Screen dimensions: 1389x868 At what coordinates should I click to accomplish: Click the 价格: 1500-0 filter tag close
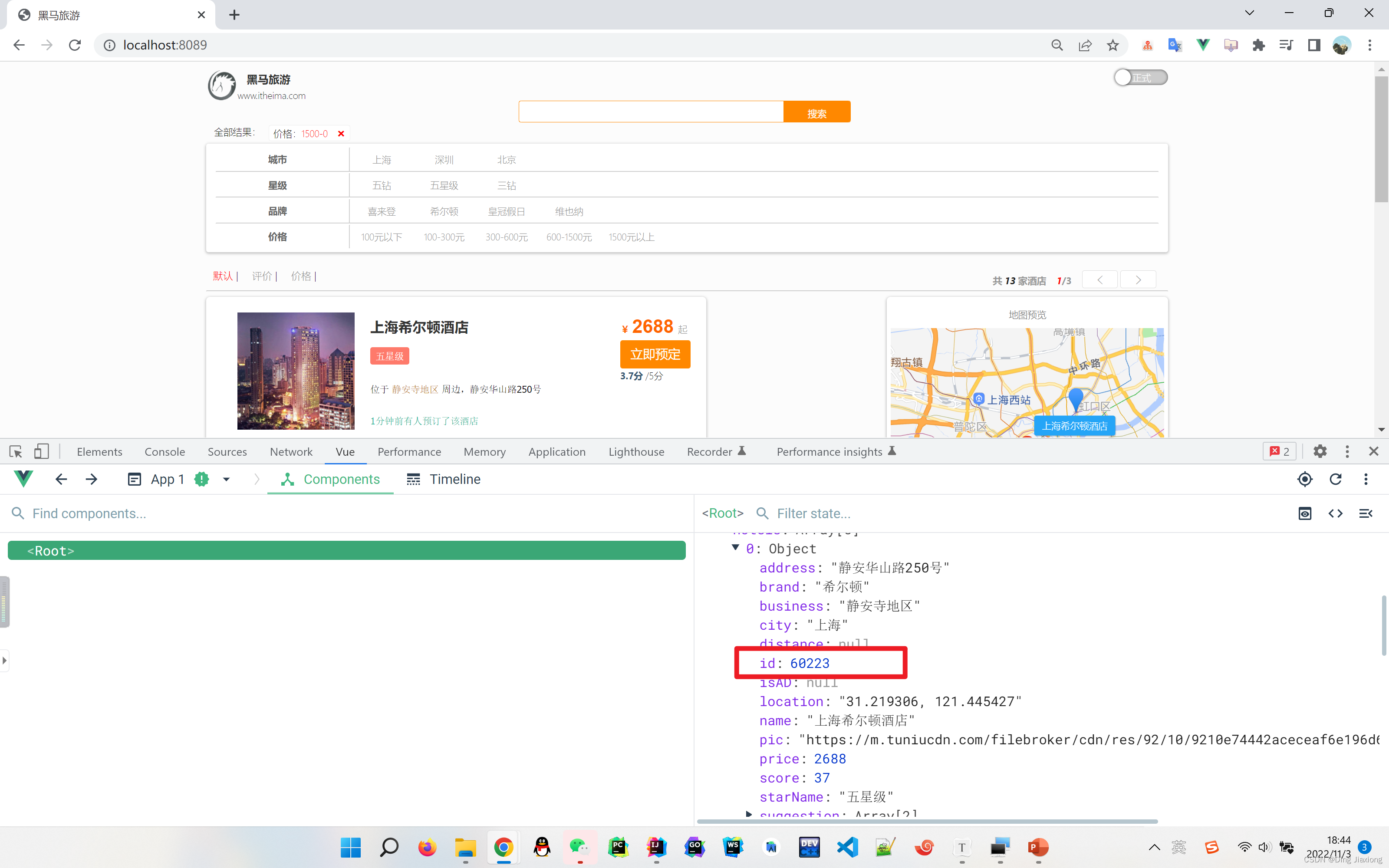342,133
